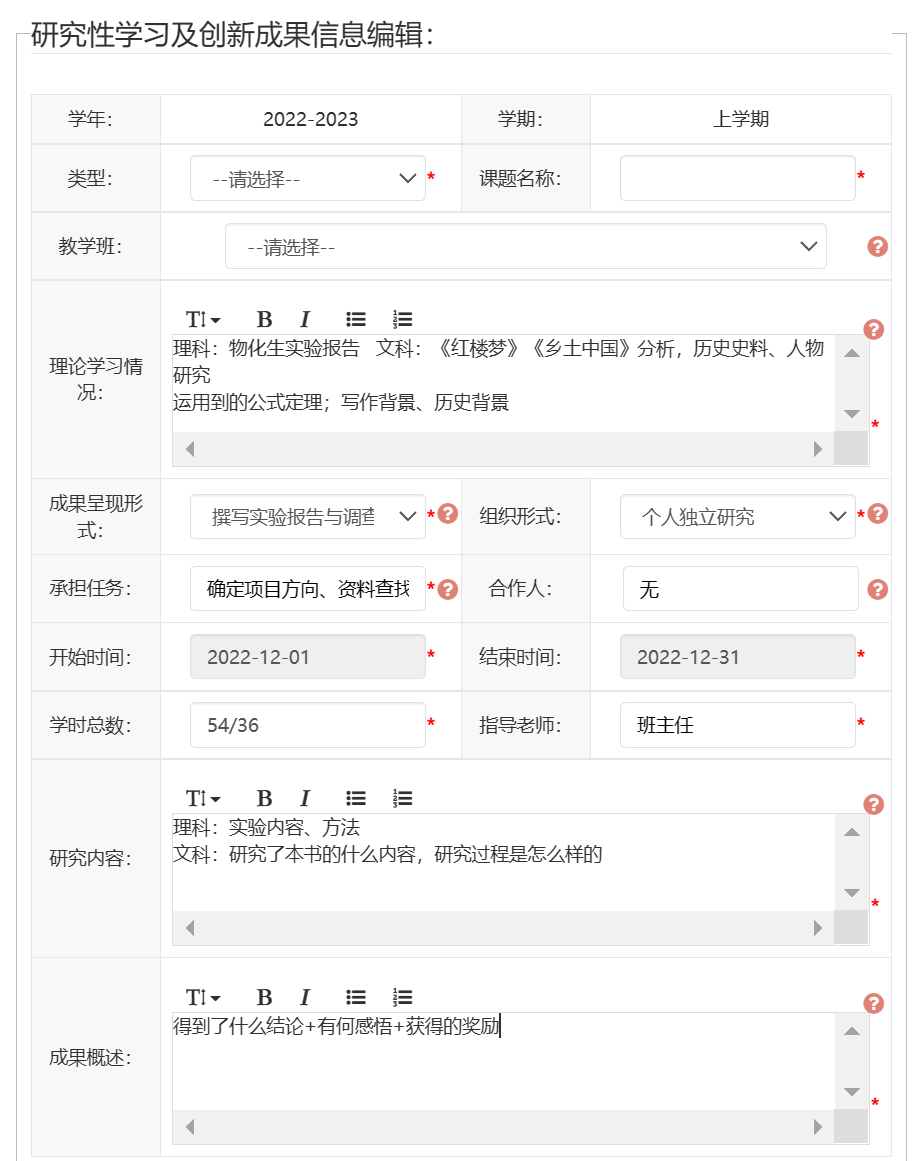This screenshot has height=1161, width=919.
Task: Insert bullet list in the 理论学习情况 editor
Action: 356,319
